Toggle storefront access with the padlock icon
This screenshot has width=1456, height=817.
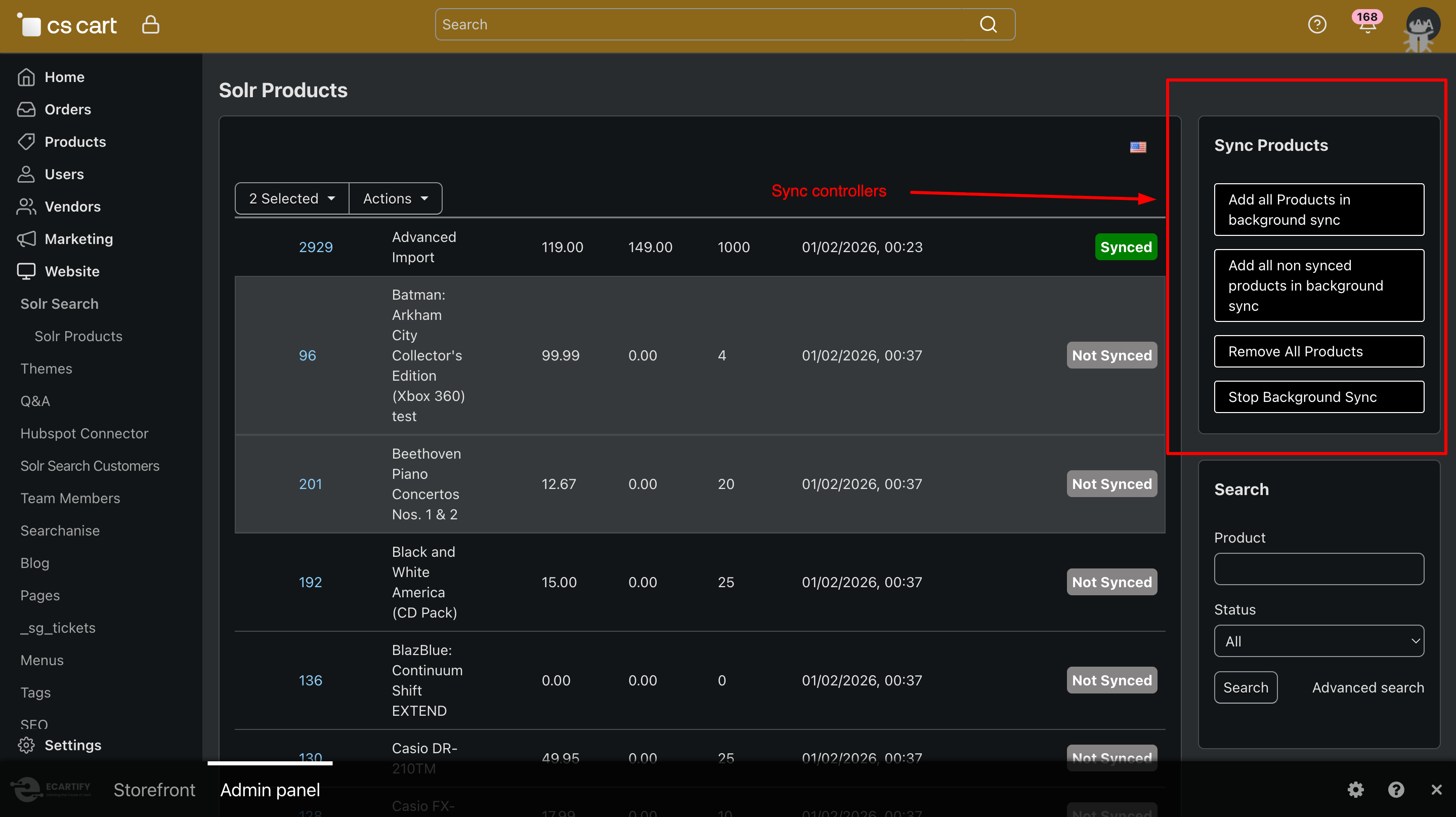[150, 24]
